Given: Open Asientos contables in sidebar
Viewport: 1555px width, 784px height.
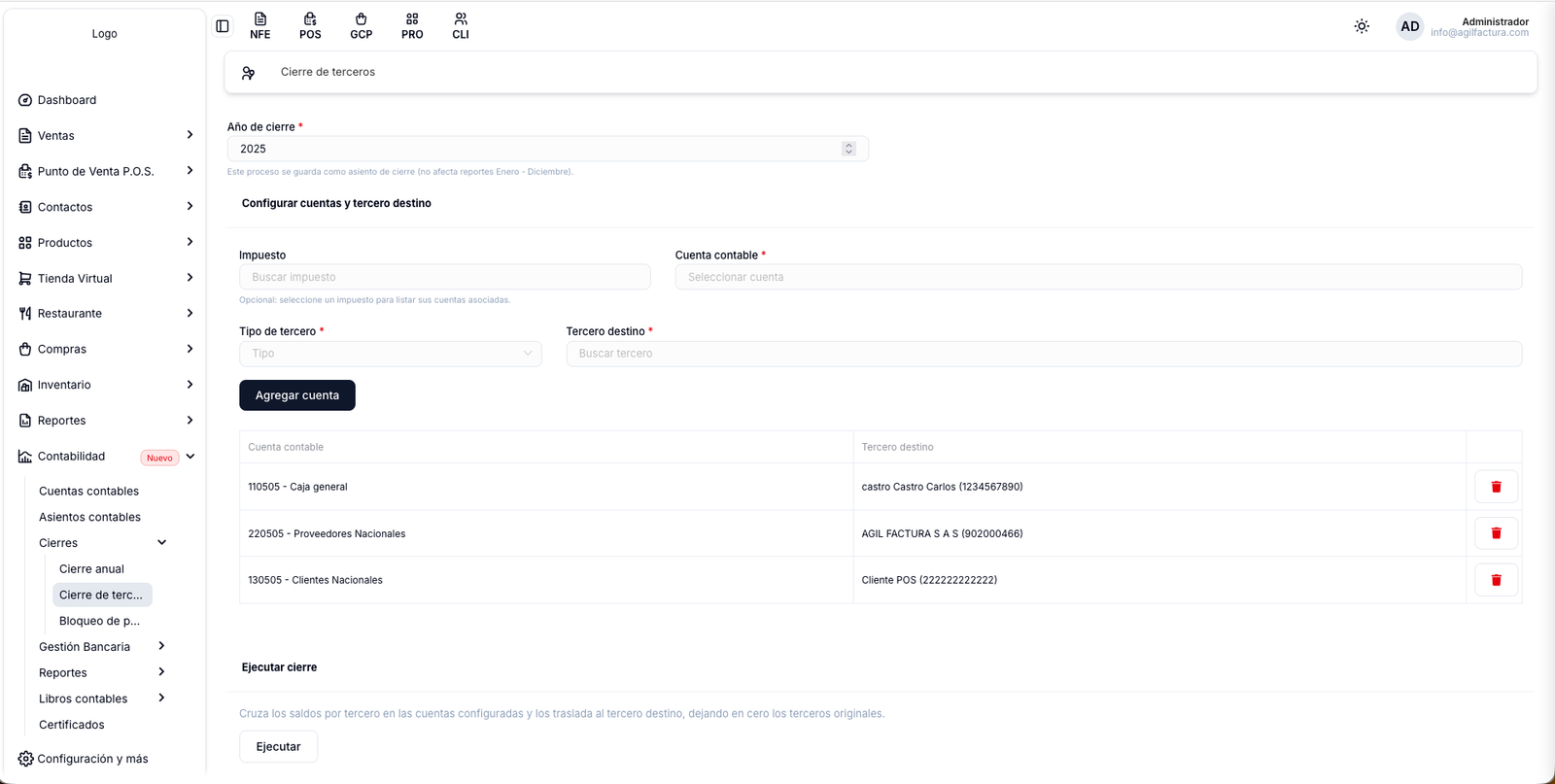Looking at the screenshot, I should click(89, 517).
